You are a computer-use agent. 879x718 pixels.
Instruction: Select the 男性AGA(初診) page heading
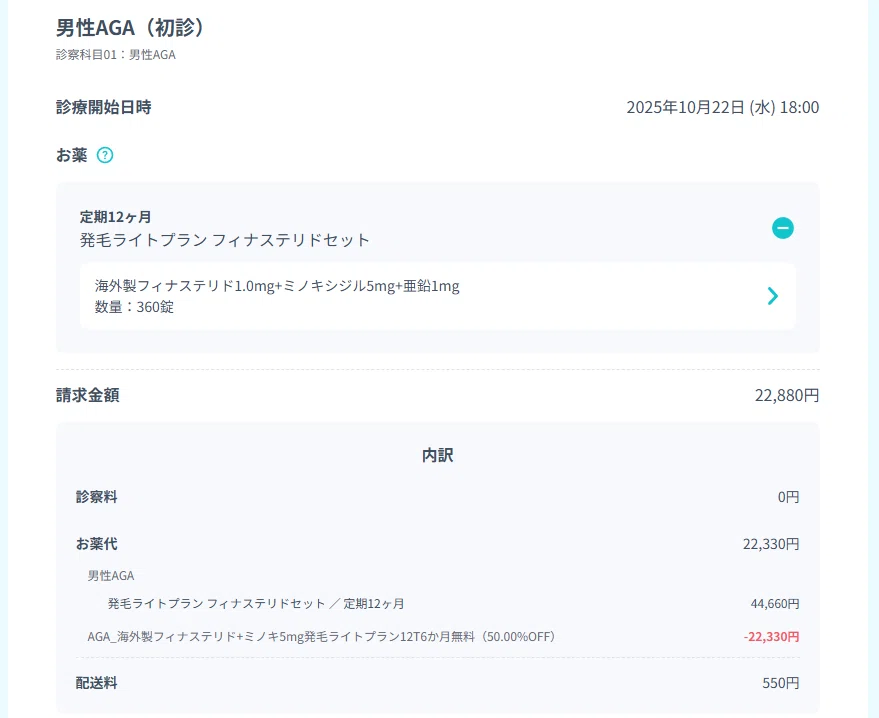point(132,28)
